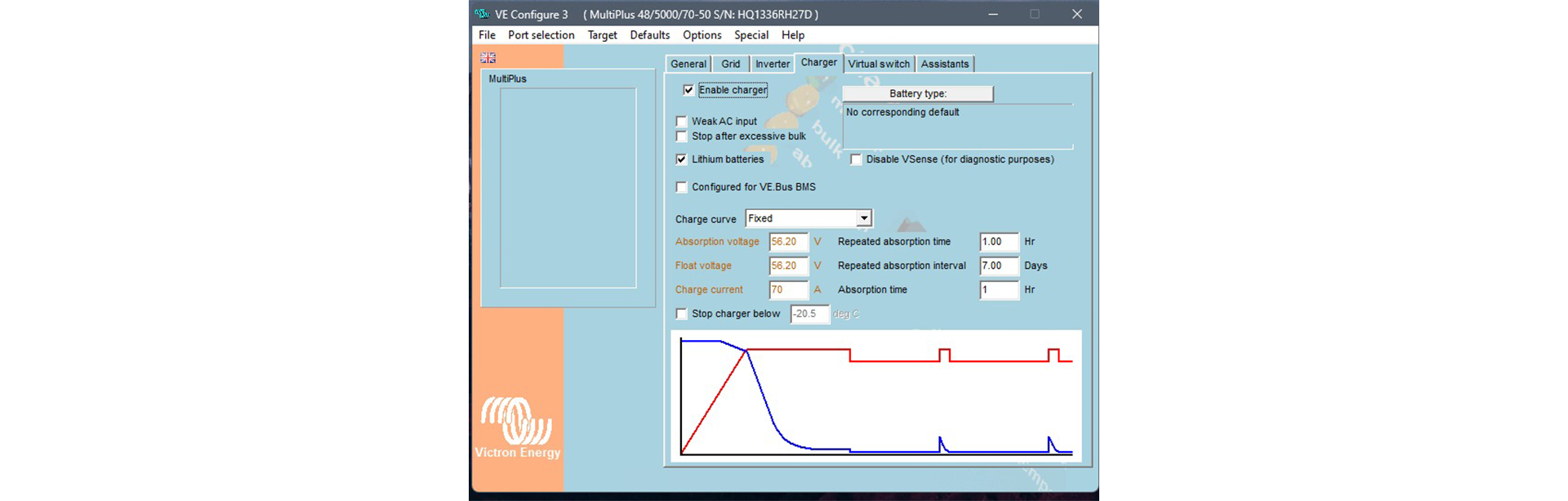Click the Absorption voltage input field
Image resolution: width=1568 pixels, height=501 pixels.
pos(787,242)
